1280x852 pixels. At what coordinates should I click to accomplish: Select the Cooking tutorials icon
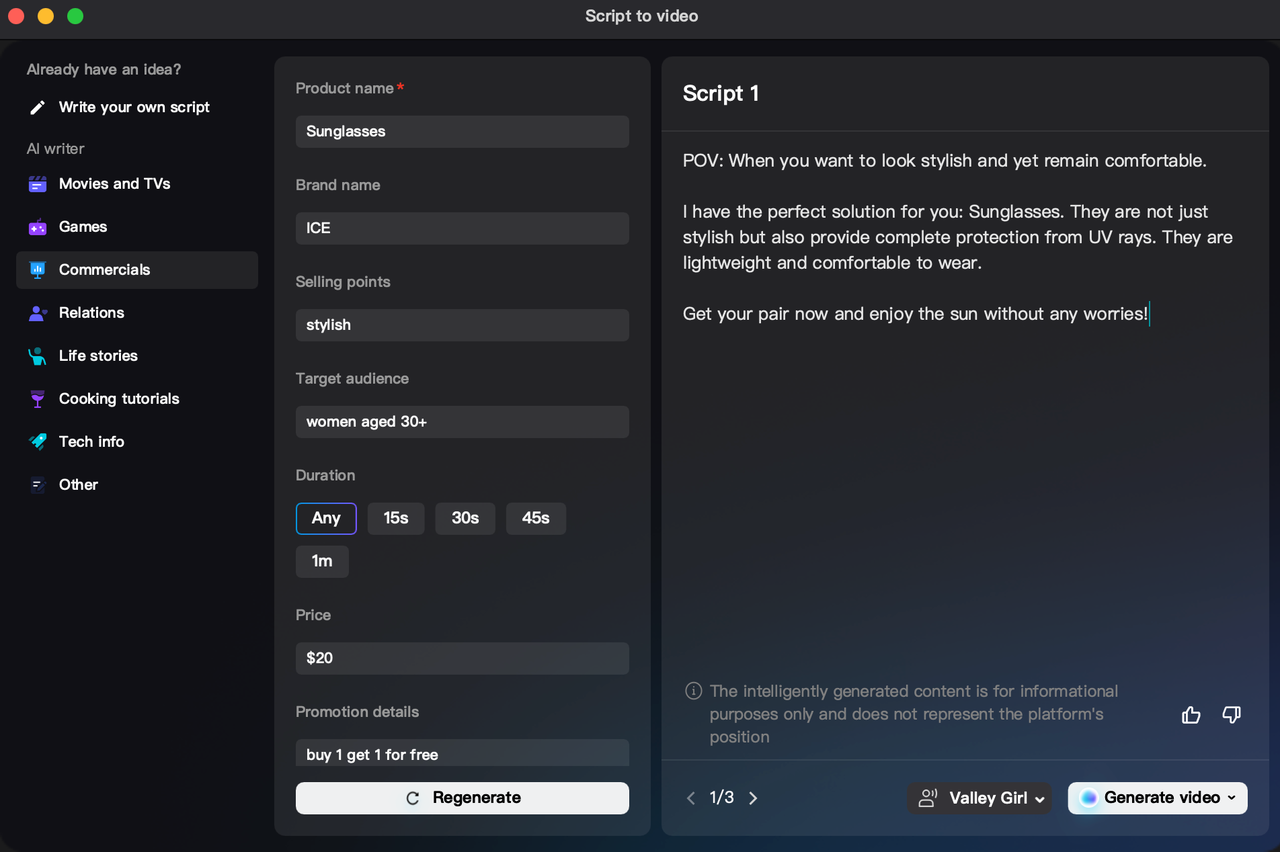click(x=37, y=398)
